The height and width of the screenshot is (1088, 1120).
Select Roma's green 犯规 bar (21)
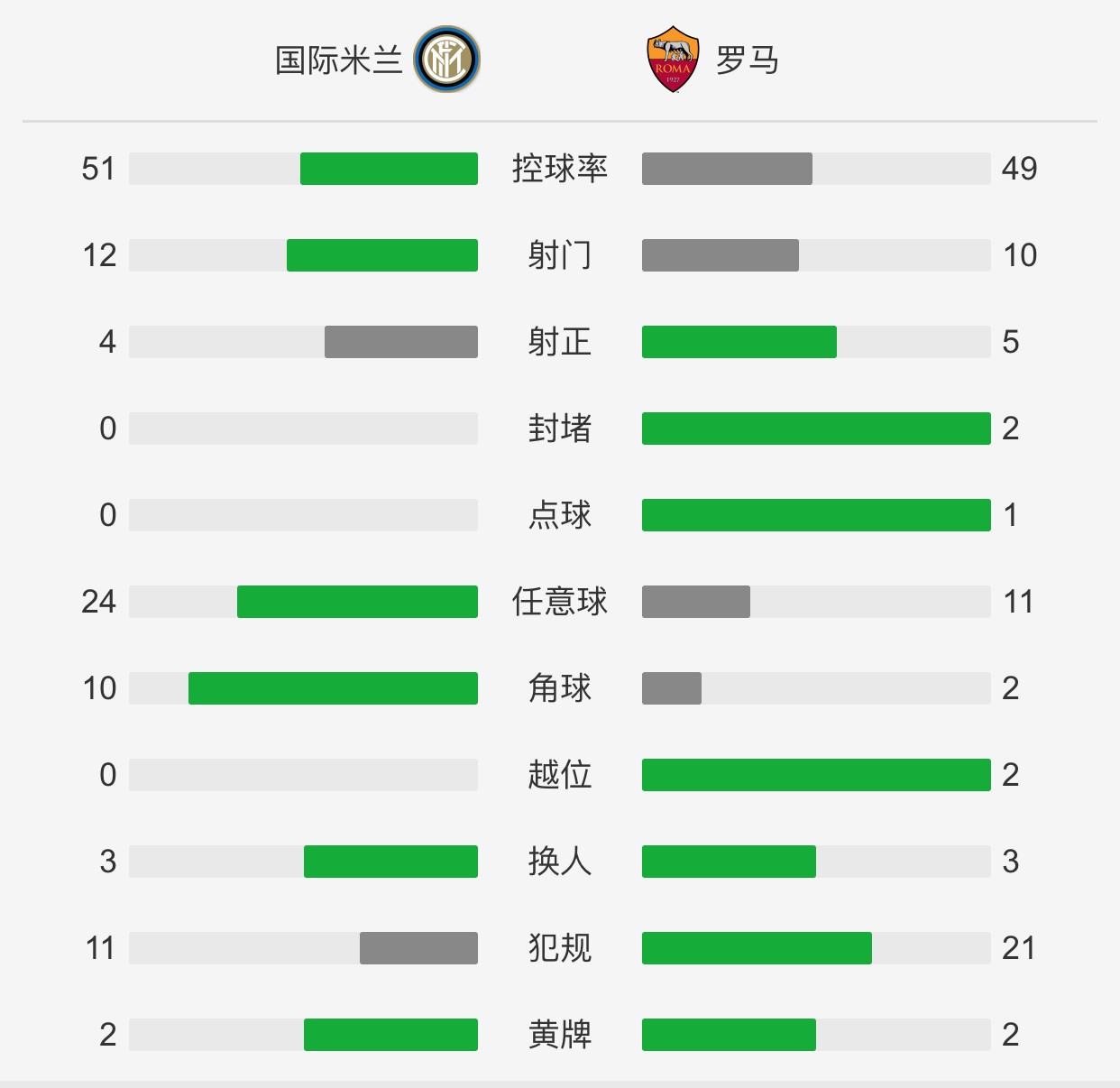click(x=757, y=948)
